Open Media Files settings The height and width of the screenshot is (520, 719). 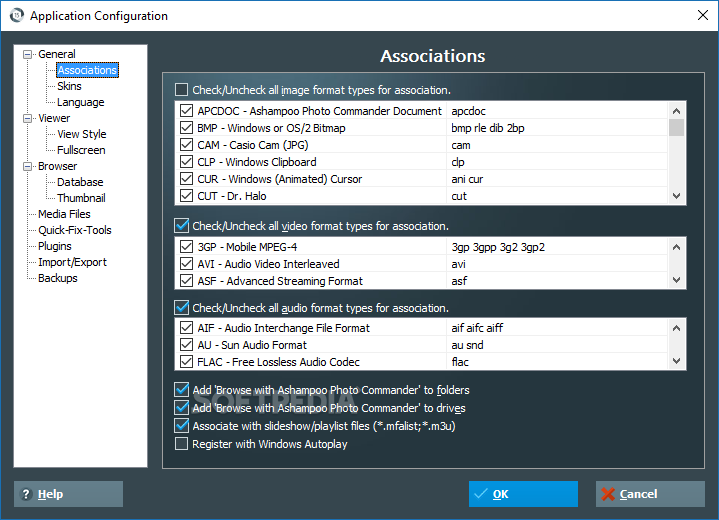point(64,214)
